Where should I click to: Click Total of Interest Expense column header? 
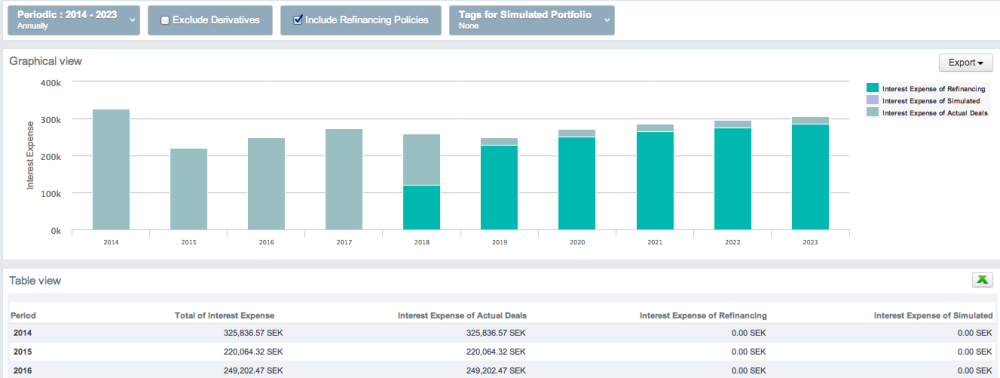(224, 316)
